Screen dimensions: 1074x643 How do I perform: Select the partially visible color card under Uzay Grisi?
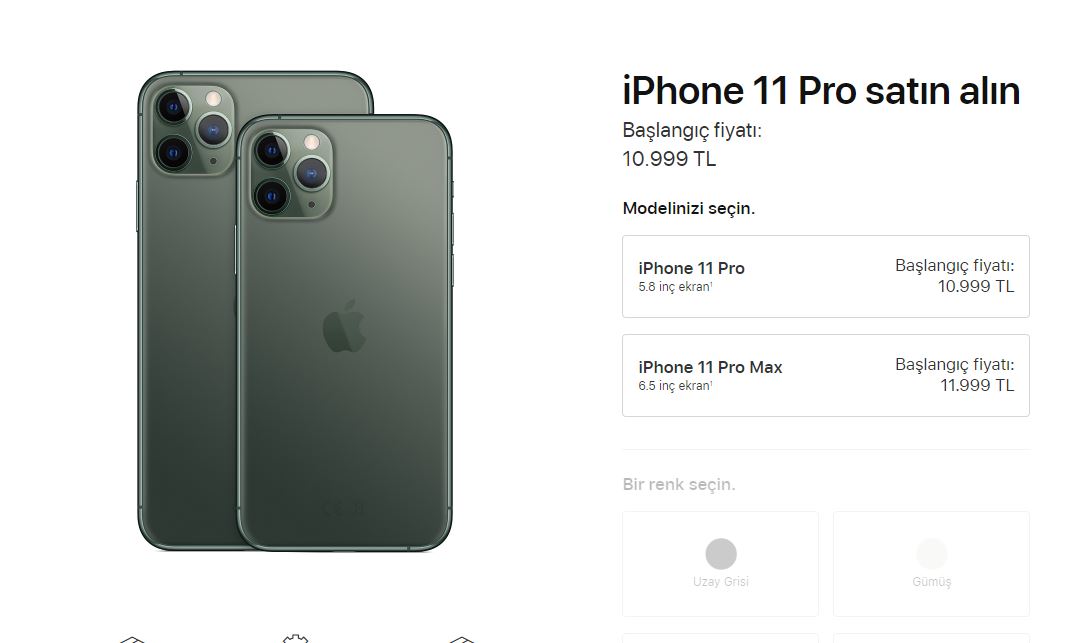pos(721,638)
